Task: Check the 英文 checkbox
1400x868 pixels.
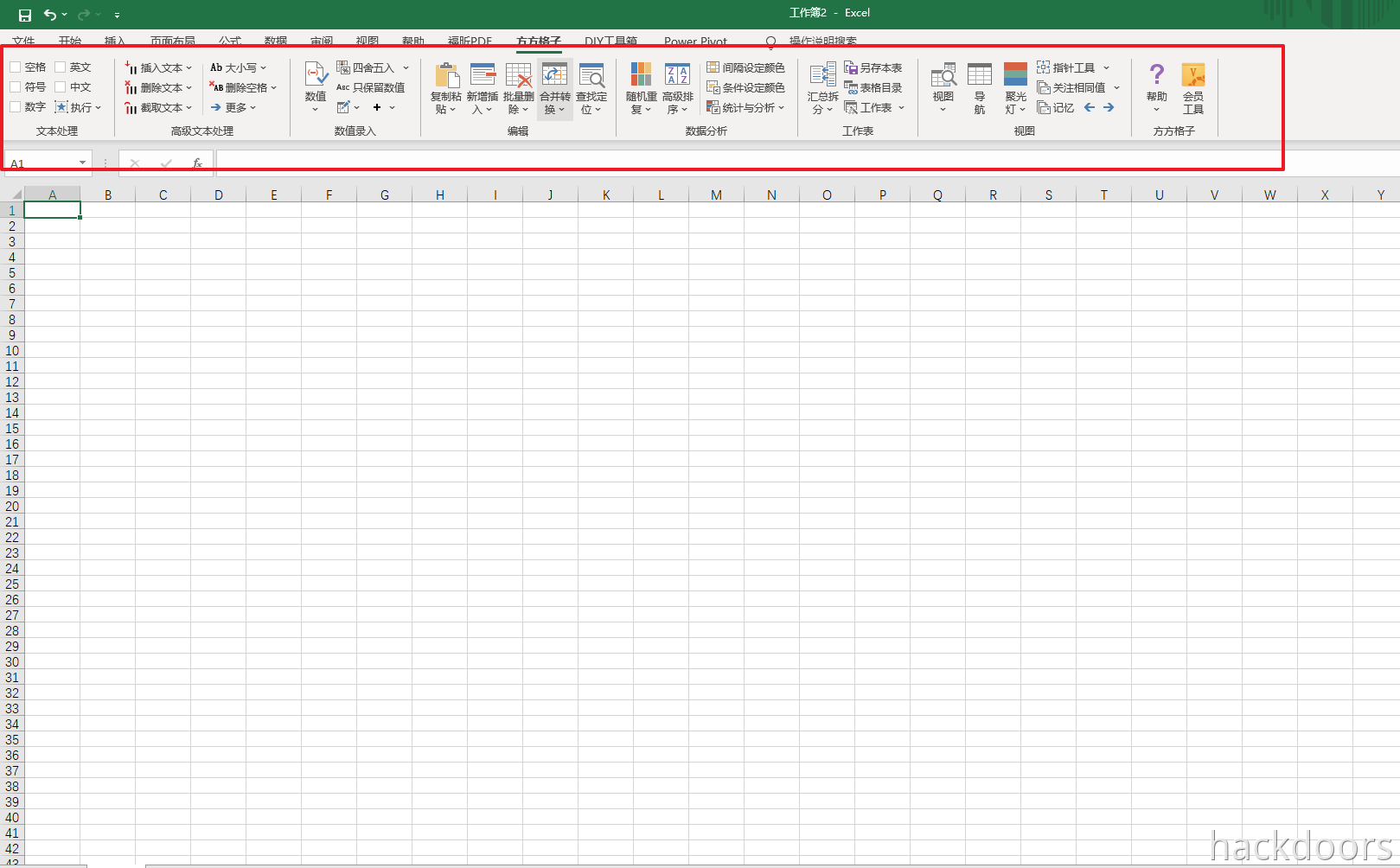Action: tap(61, 67)
